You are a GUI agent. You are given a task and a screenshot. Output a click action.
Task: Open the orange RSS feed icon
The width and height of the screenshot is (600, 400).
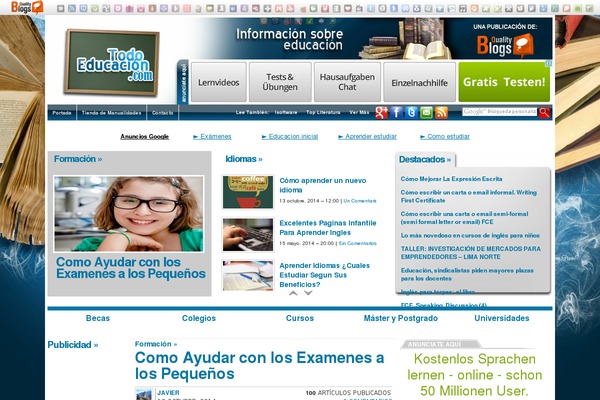tap(441, 113)
